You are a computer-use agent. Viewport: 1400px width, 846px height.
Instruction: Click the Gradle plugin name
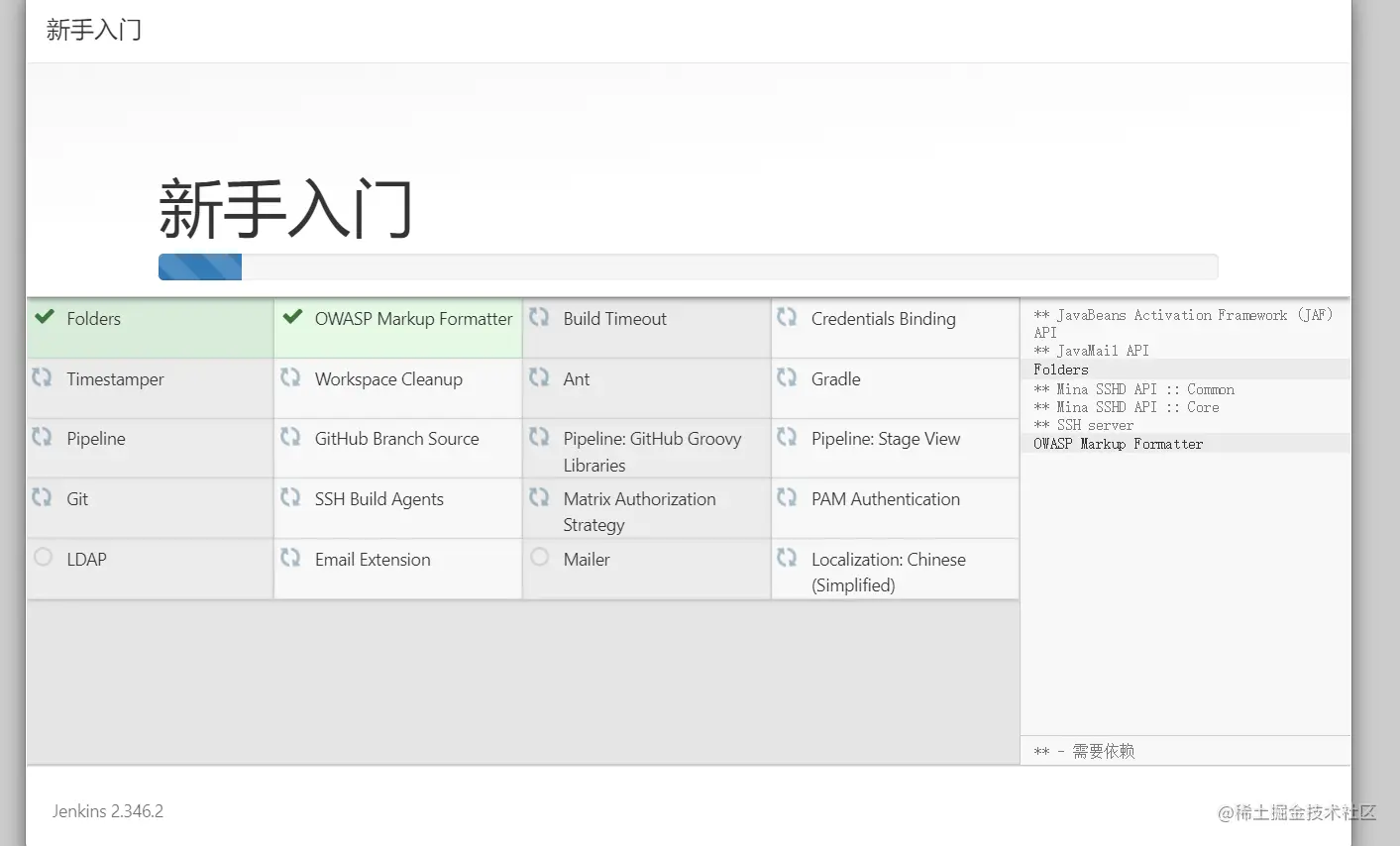pyautogui.click(x=836, y=379)
